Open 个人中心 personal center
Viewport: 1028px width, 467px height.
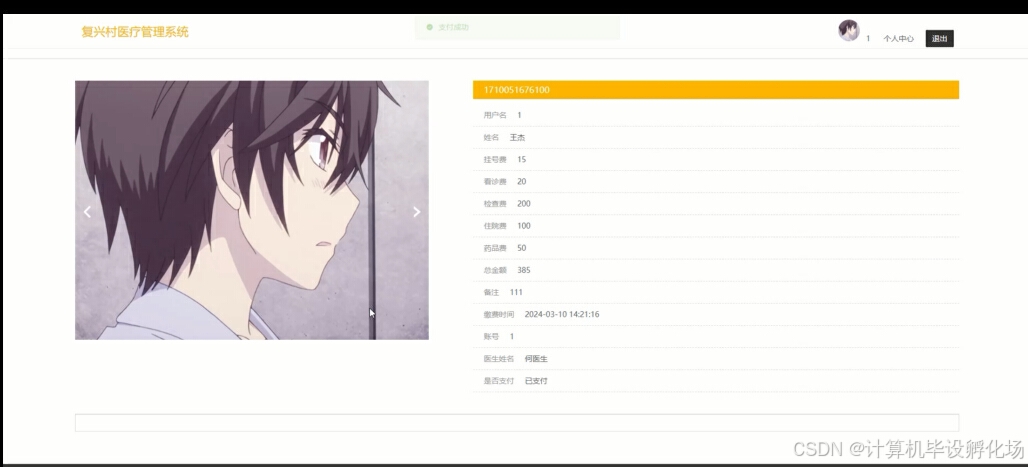[898, 39]
